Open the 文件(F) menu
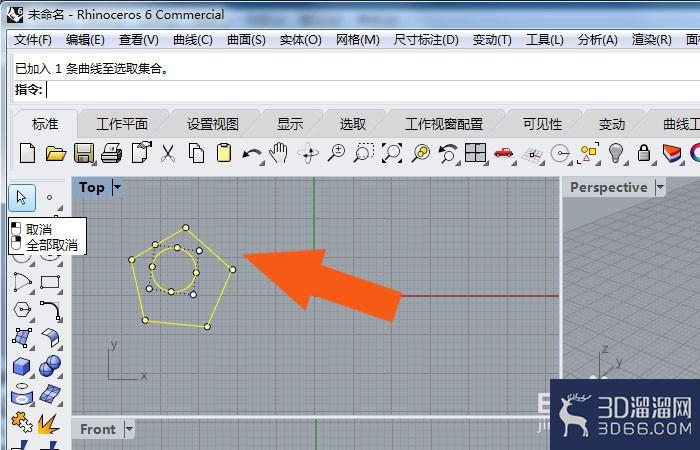The height and width of the screenshot is (450, 700). point(33,40)
